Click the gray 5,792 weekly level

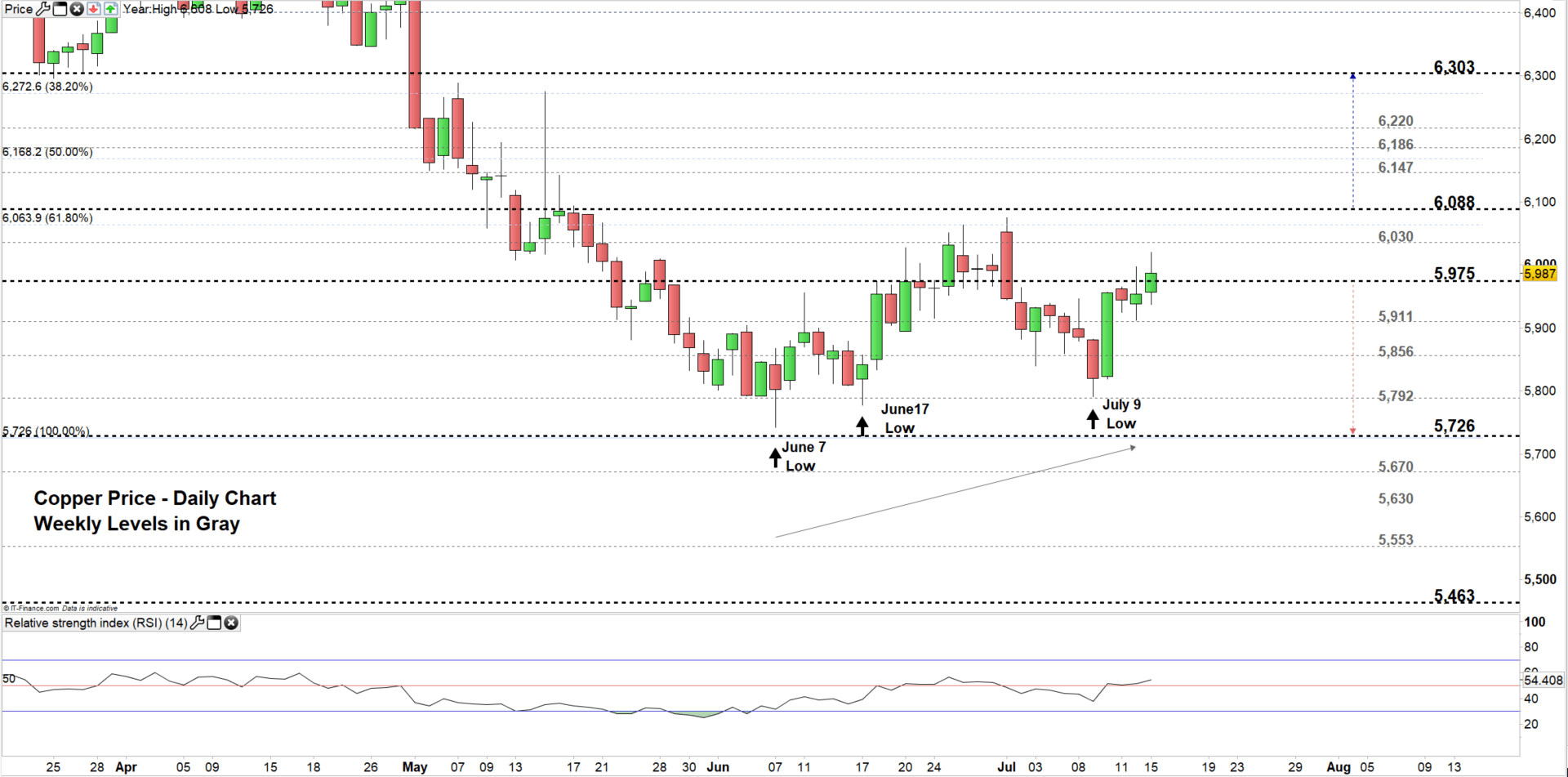tap(1396, 396)
